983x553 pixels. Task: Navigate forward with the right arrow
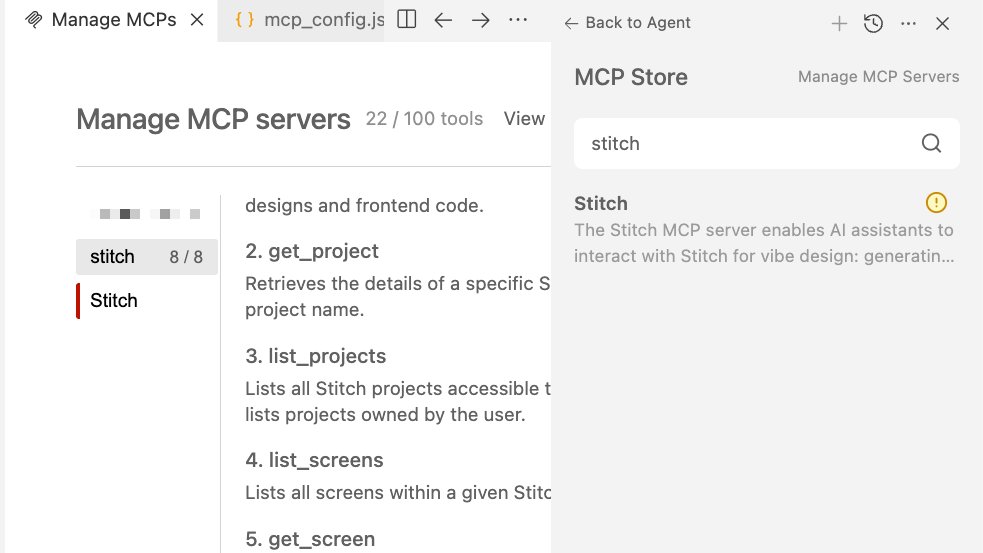pyautogui.click(x=481, y=20)
